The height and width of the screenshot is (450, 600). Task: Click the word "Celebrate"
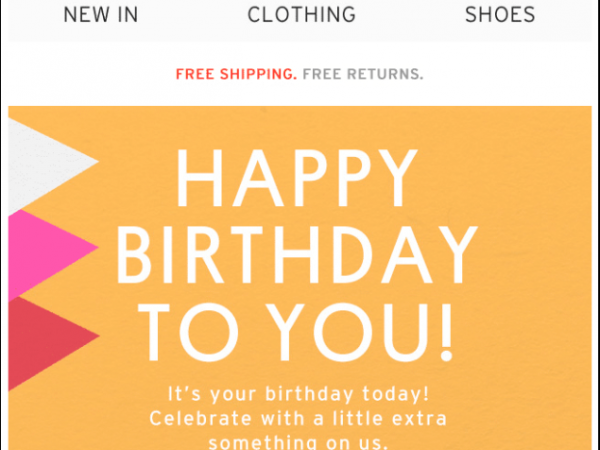[198, 418]
